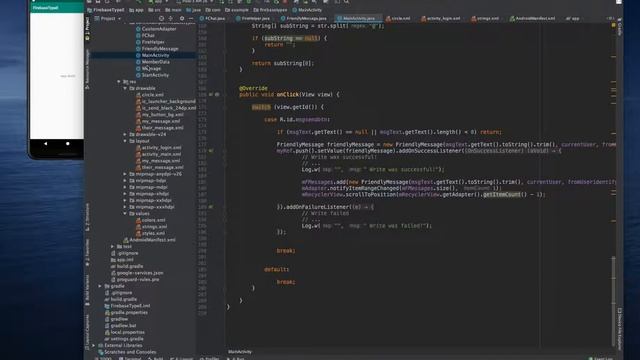This screenshot has width=640, height=360.
Task: Open the Terminal tool window
Action: pos(130,358)
